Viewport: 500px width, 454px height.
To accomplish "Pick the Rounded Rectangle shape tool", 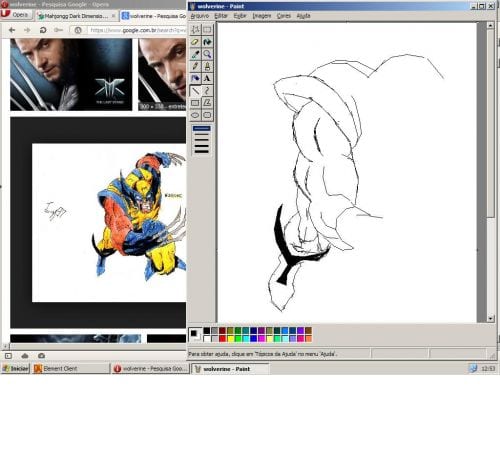I will pos(207,115).
